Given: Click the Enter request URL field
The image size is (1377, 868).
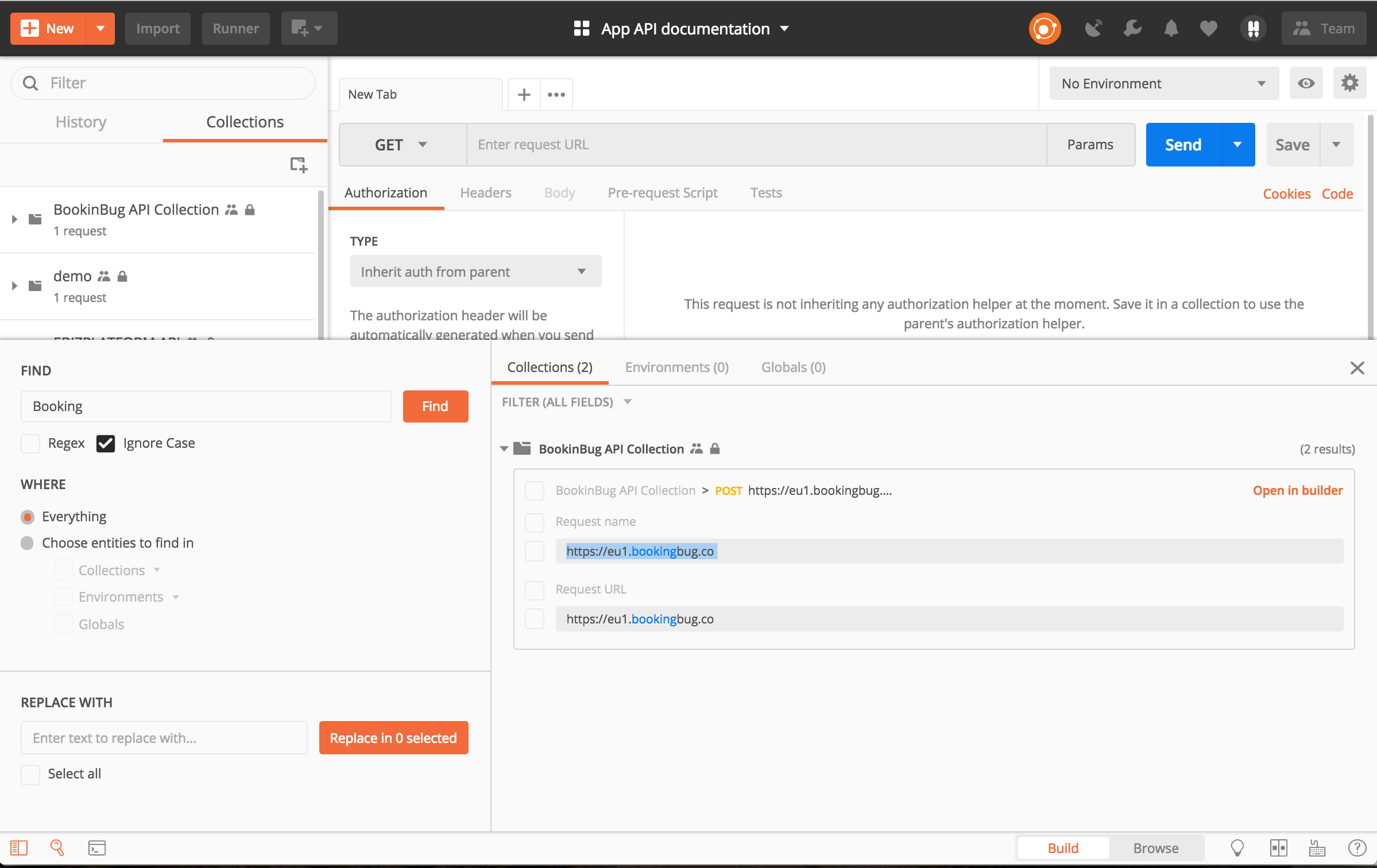Looking at the screenshot, I should point(756,145).
